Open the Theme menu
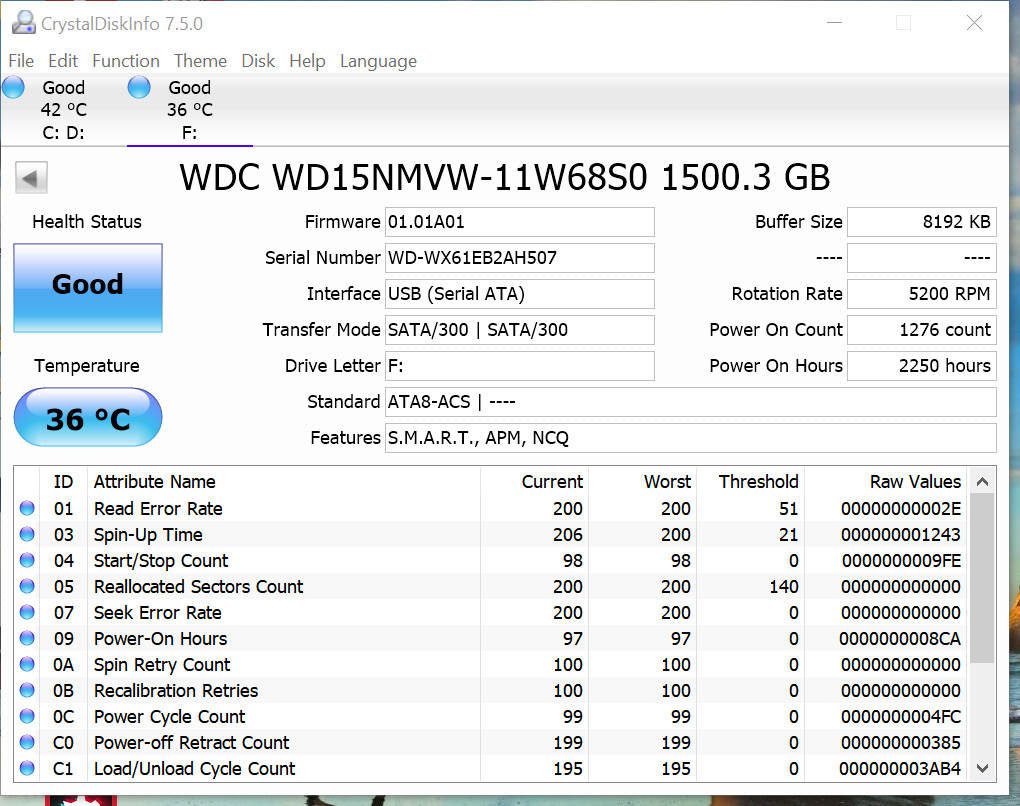Viewport: 1020px width, 806px height. point(200,61)
